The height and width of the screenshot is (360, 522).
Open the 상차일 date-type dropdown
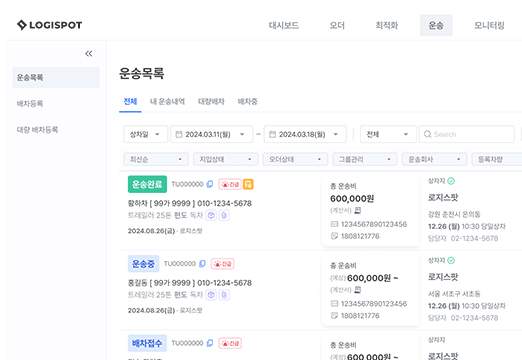(145, 134)
